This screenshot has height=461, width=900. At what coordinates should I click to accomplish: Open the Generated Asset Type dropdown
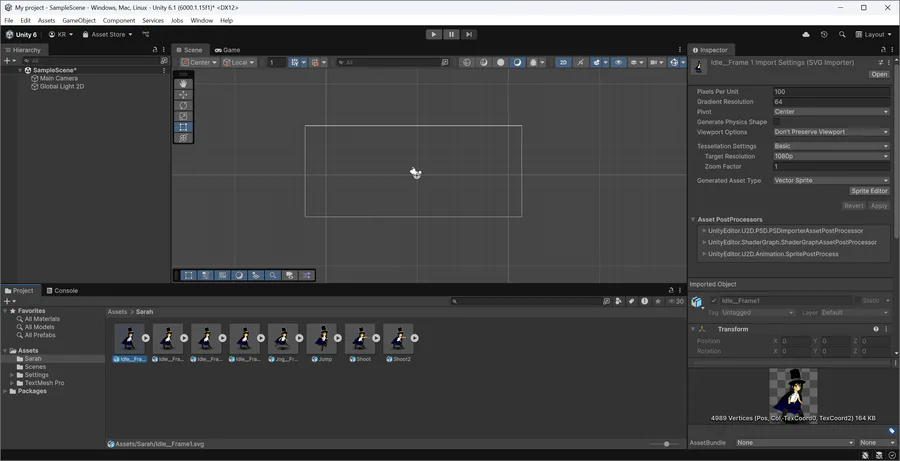click(x=831, y=180)
